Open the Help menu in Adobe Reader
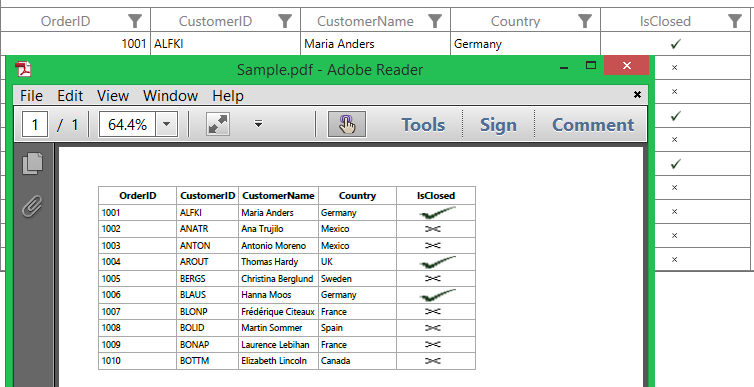 pos(228,96)
